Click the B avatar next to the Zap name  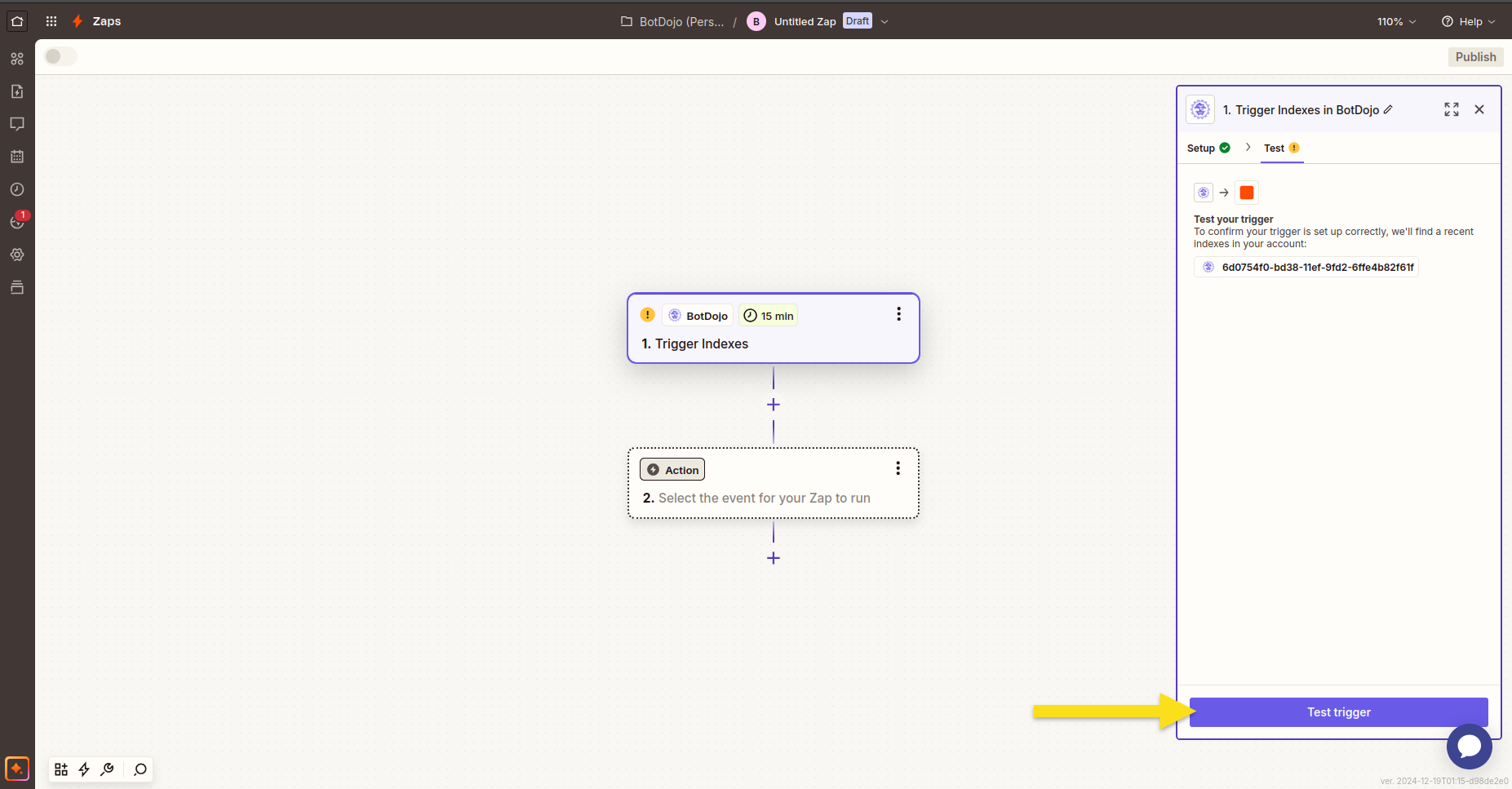[x=756, y=22]
